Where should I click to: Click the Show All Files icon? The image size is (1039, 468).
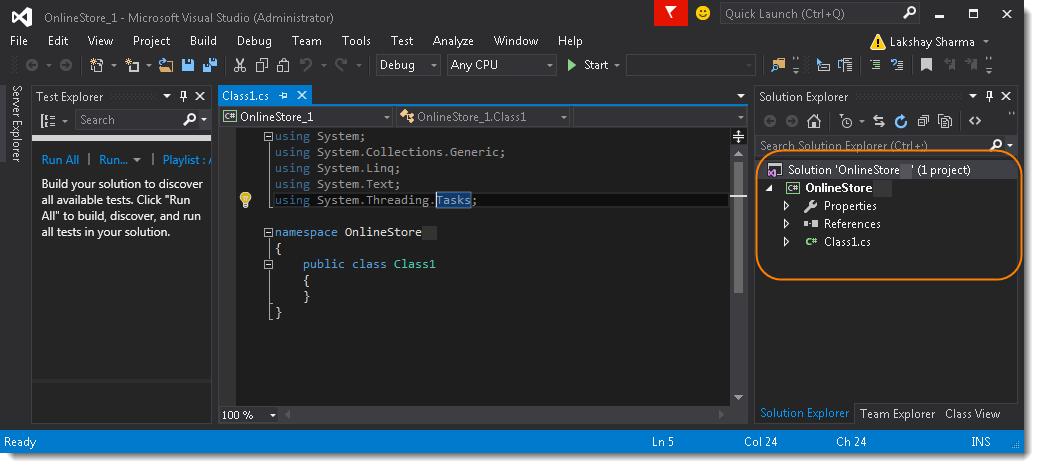[945, 121]
